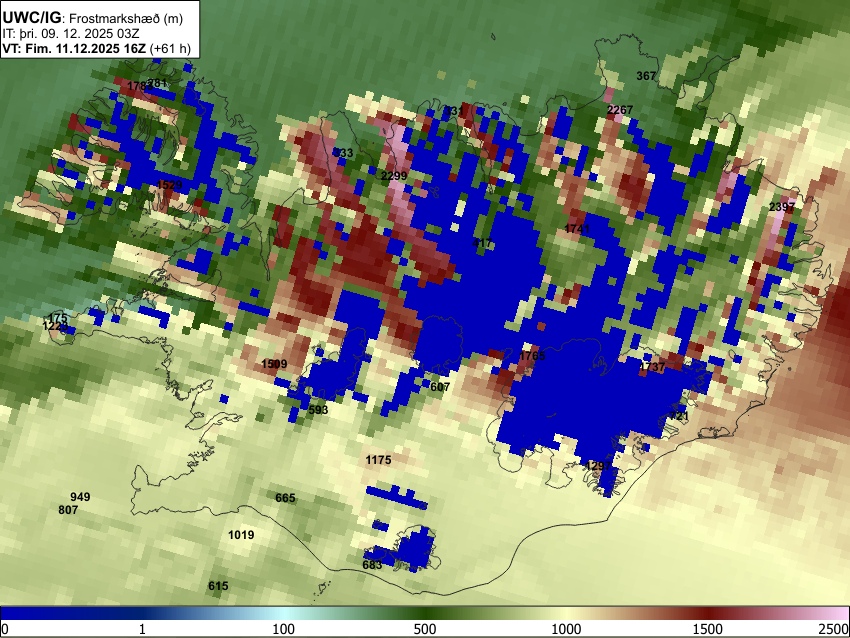Click the 1741 value label
Image resolution: width=850 pixels, height=638 pixels.
(x=577, y=229)
